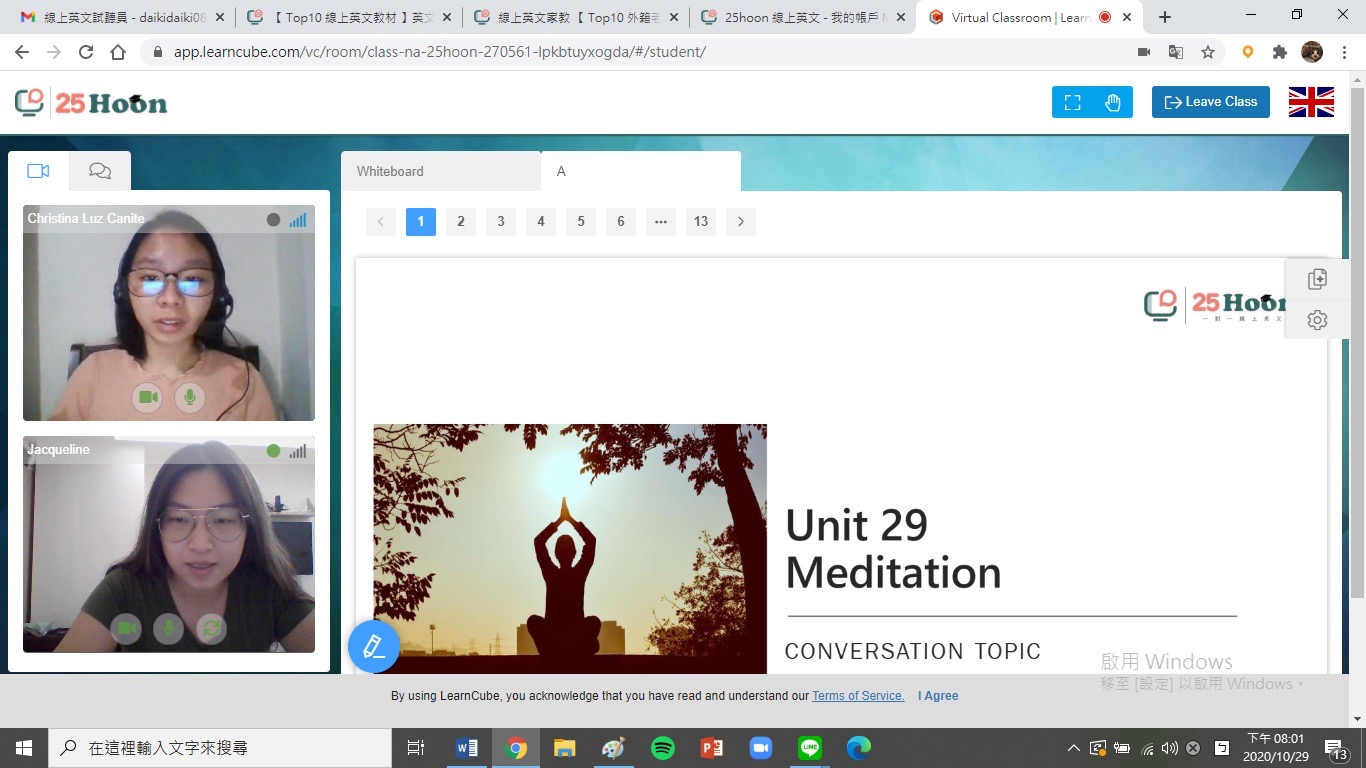Enter fullscreen mode
Screen dimensions: 1366x768
point(1072,102)
